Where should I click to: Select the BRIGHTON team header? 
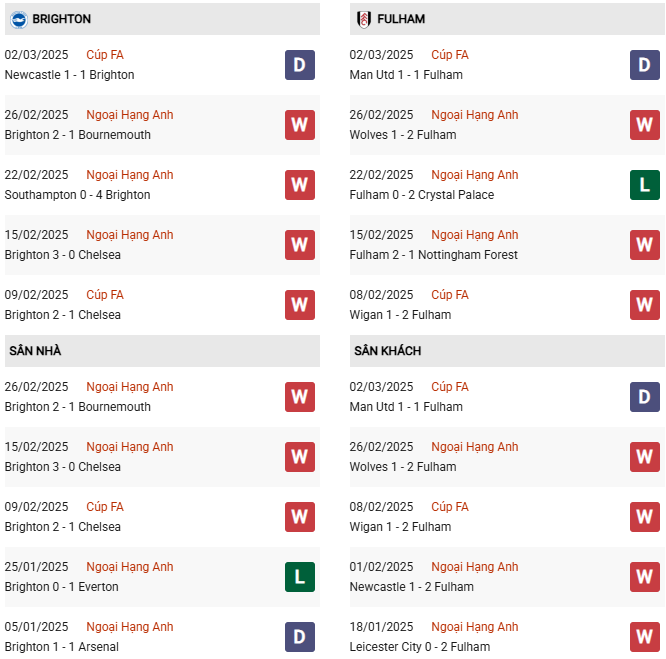coord(162,19)
